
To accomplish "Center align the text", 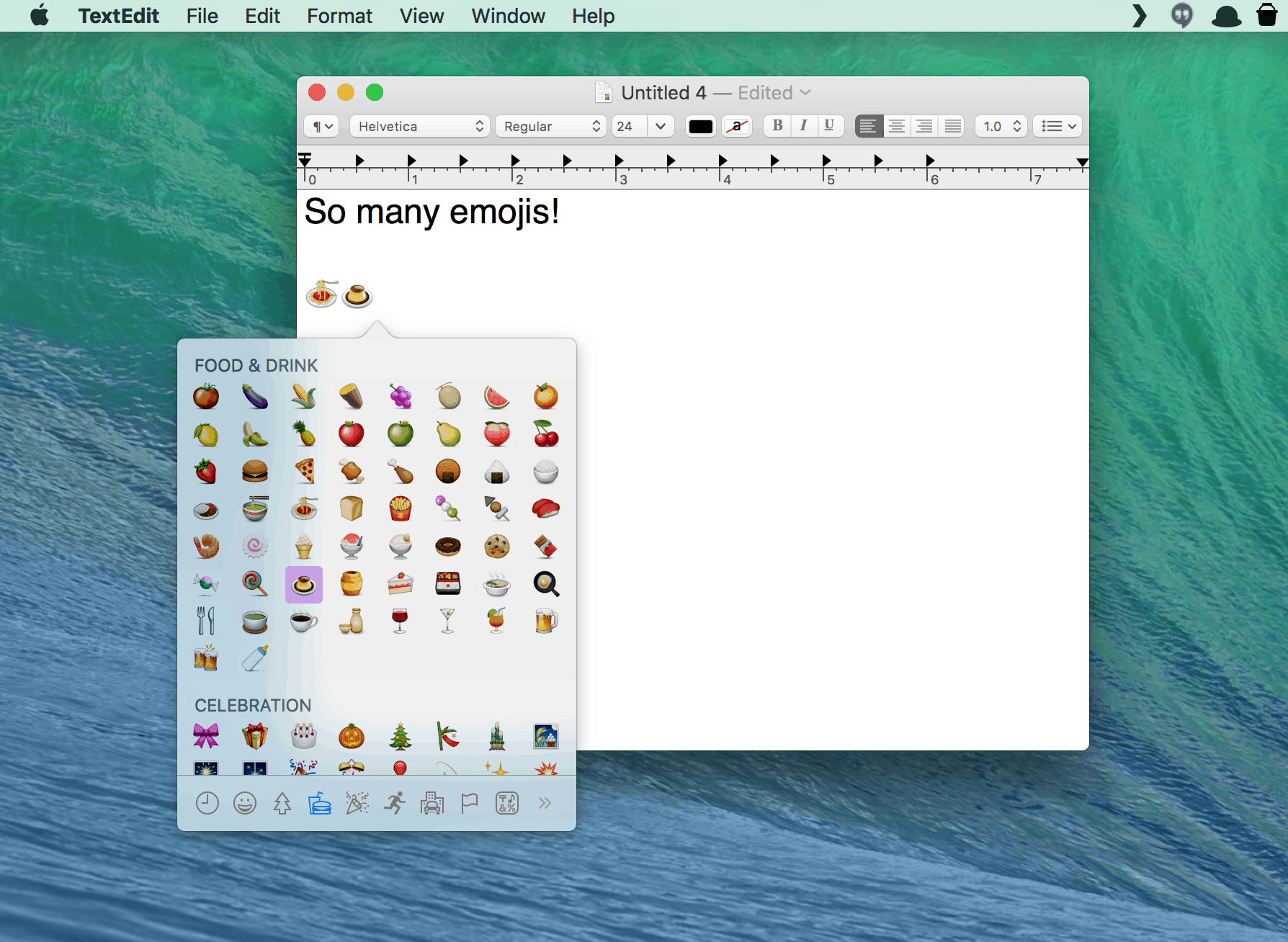I will tap(897, 127).
